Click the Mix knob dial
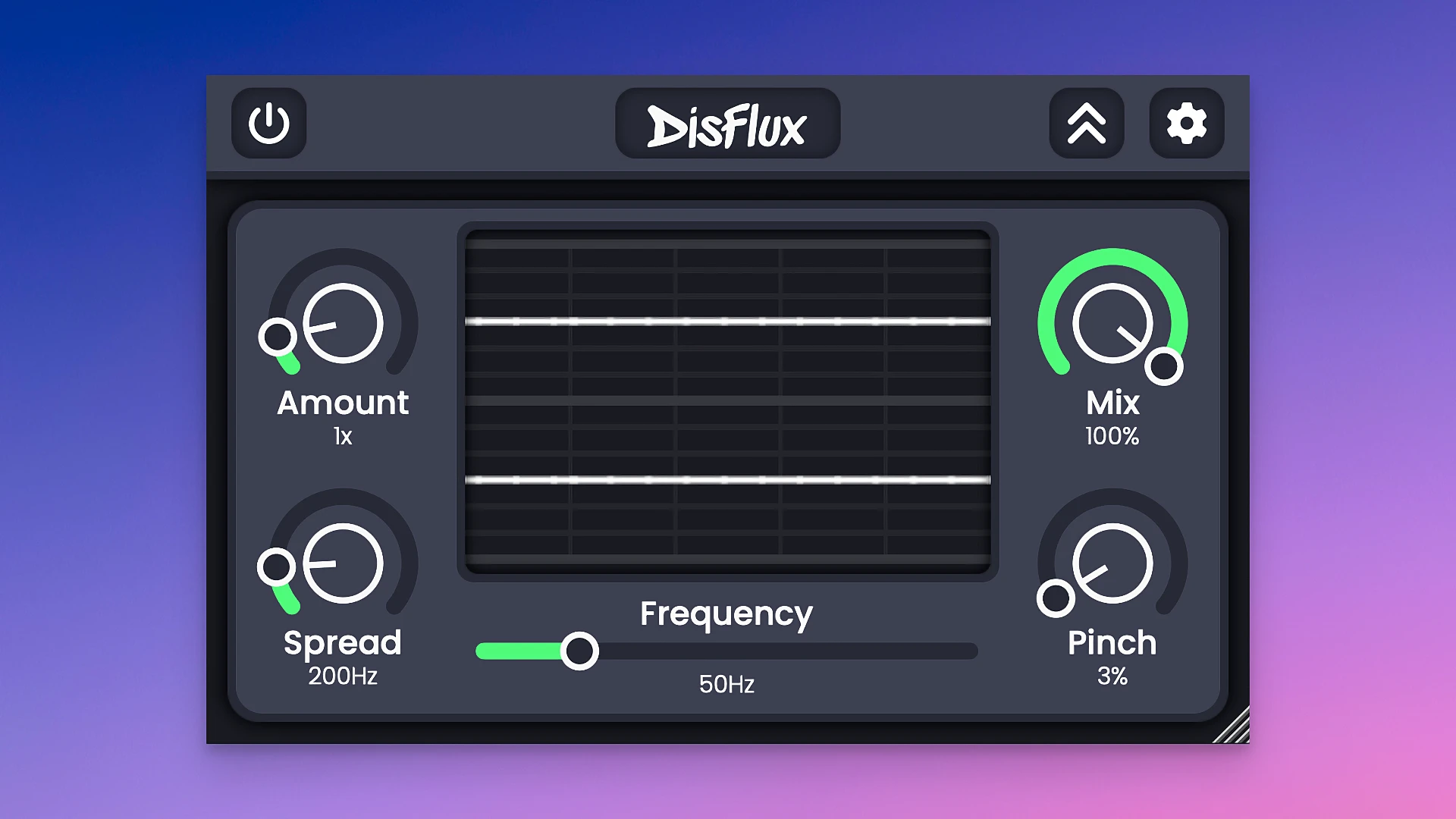 (1112, 324)
